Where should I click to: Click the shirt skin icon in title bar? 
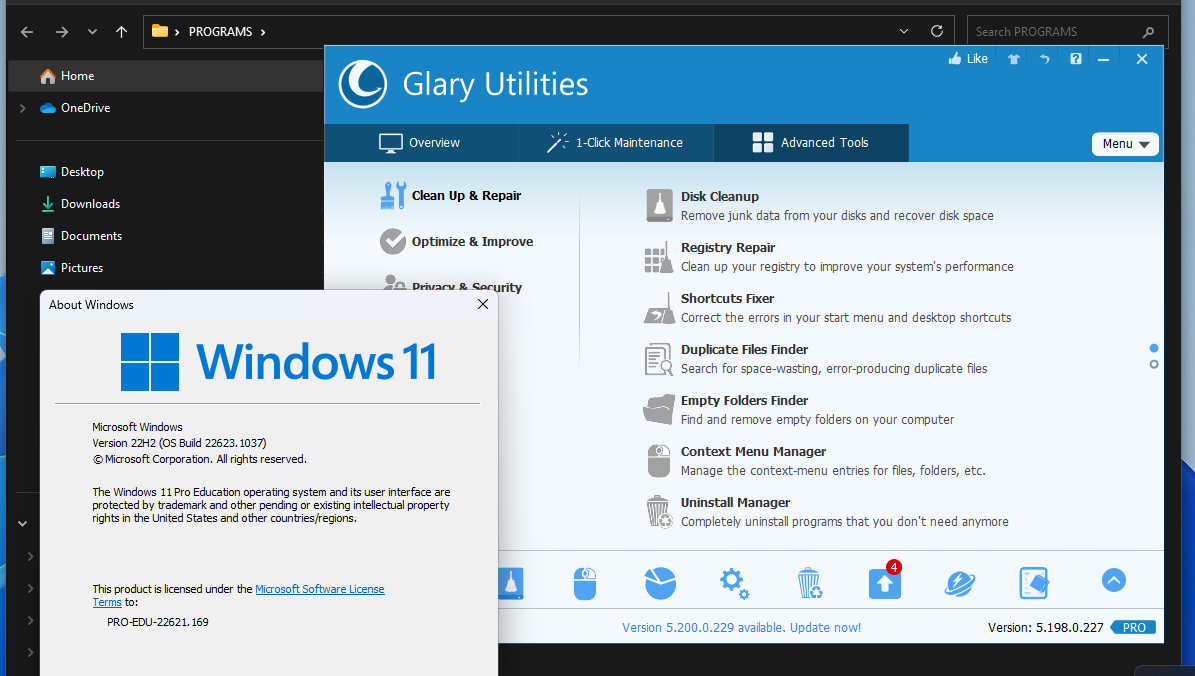[x=1014, y=59]
